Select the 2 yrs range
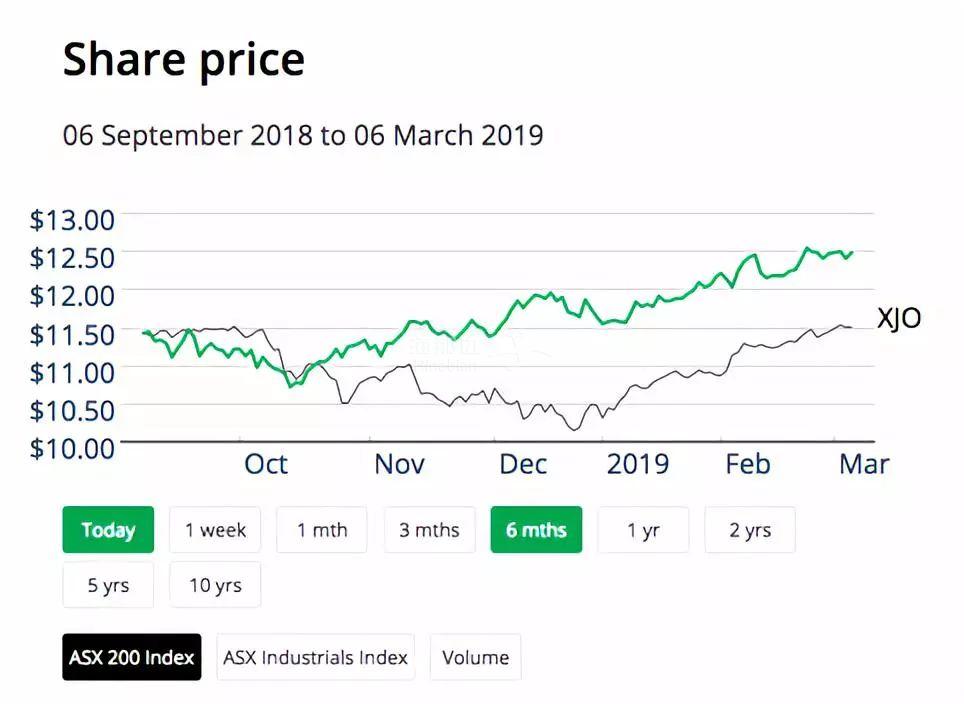The height and width of the screenshot is (704, 964). [x=749, y=530]
